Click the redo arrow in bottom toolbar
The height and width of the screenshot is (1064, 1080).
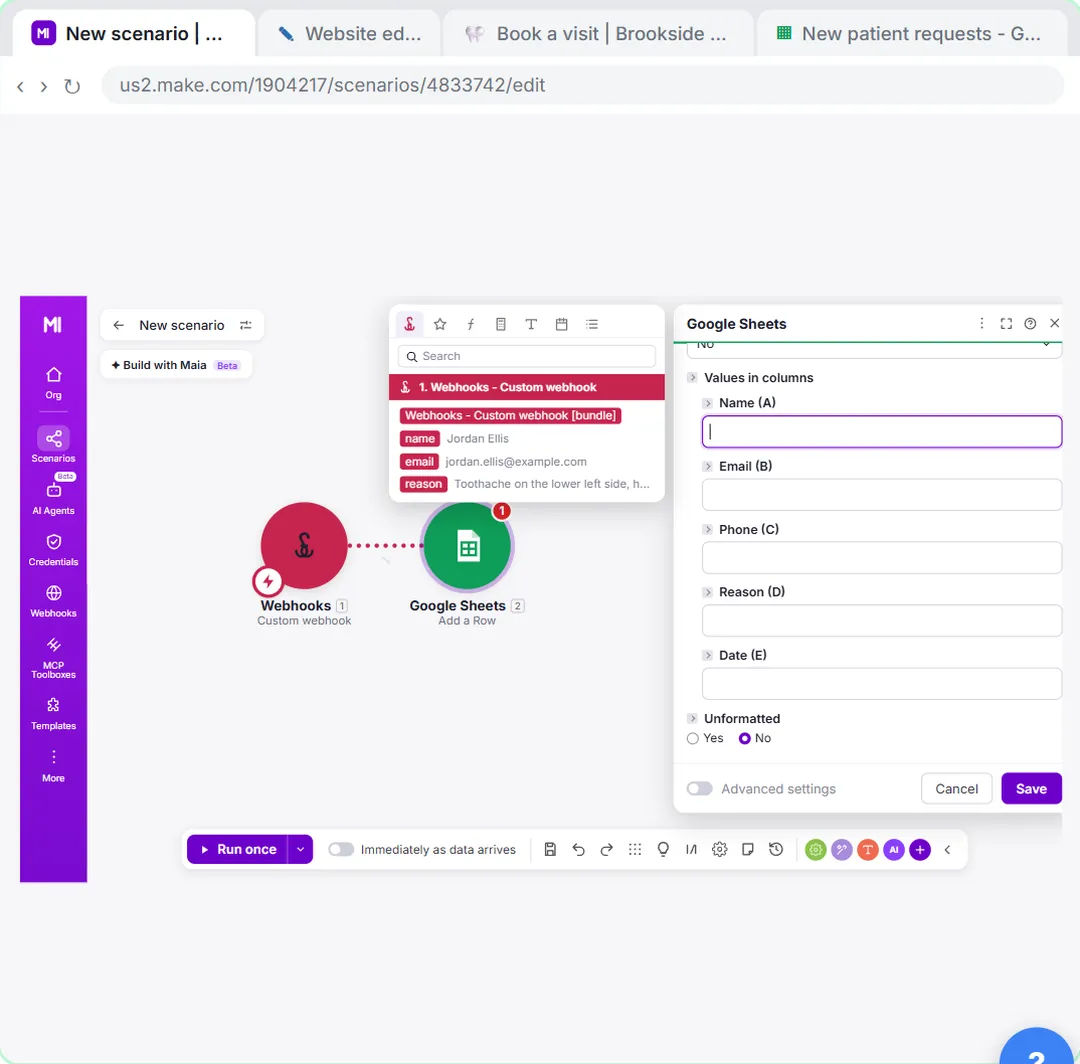pyautogui.click(x=606, y=849)
